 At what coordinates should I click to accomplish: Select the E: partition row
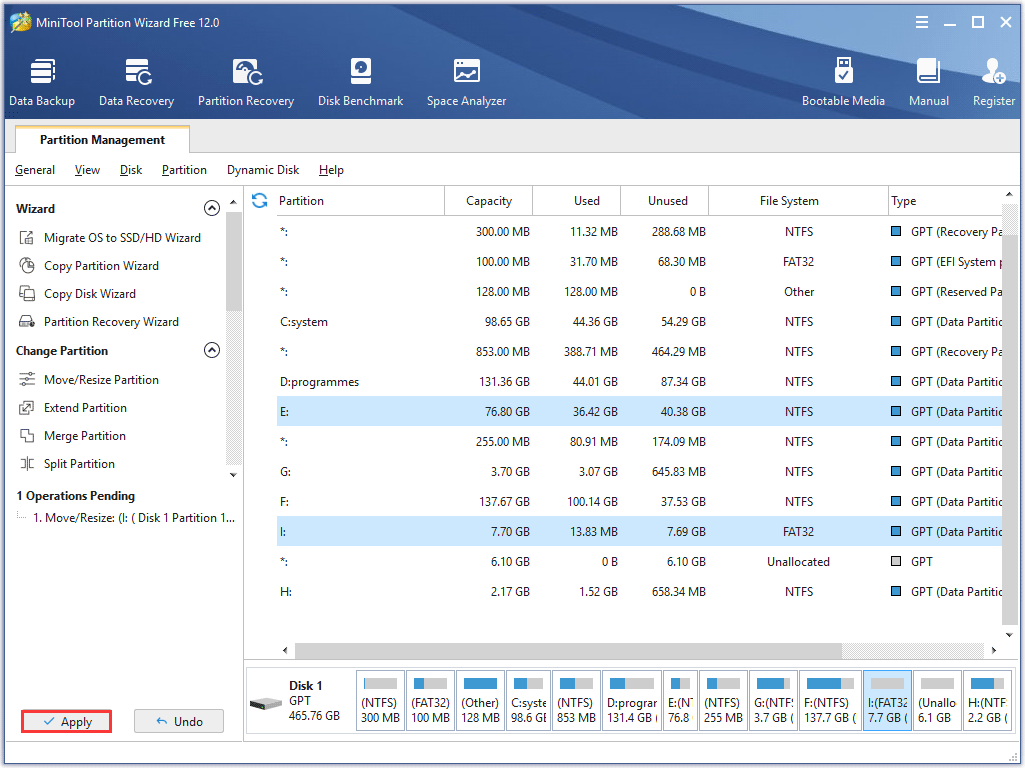(639, 412)
